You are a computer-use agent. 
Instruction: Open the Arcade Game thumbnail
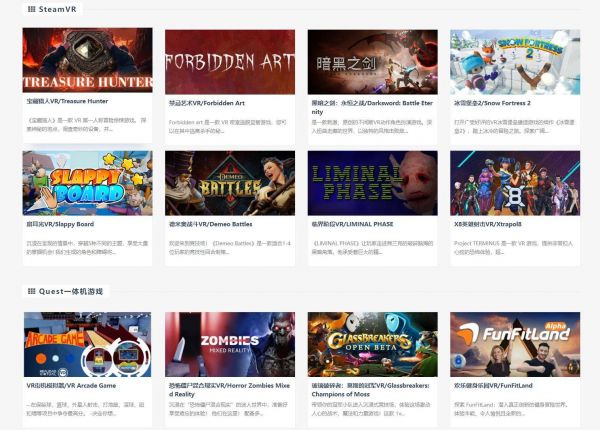coord(87,344)
